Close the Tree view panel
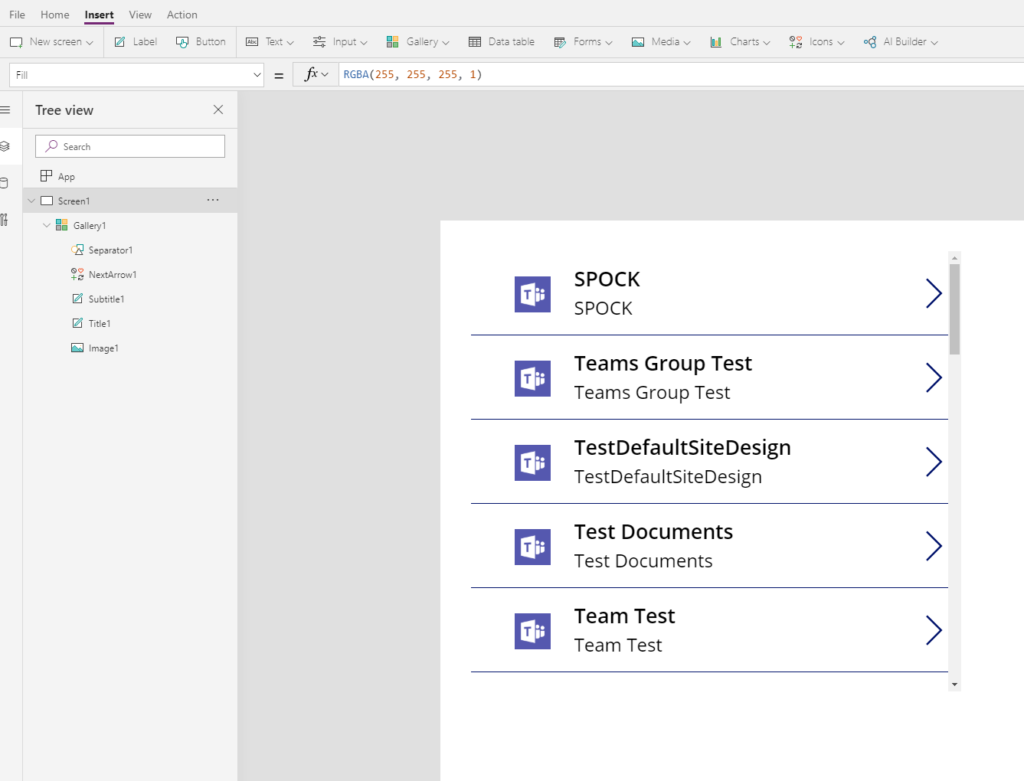 pos(218,110)
